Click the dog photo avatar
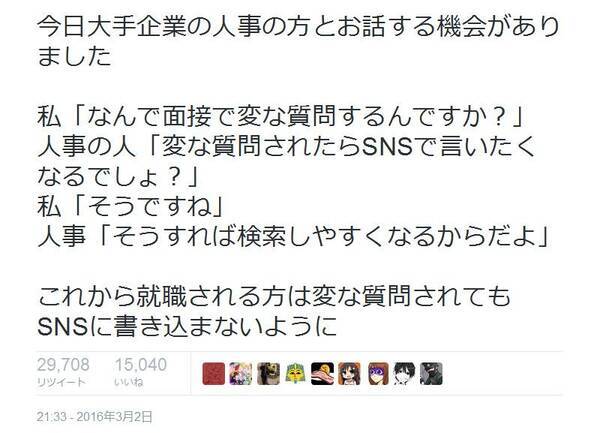This screenshot has width=600, height=433. 268,373
